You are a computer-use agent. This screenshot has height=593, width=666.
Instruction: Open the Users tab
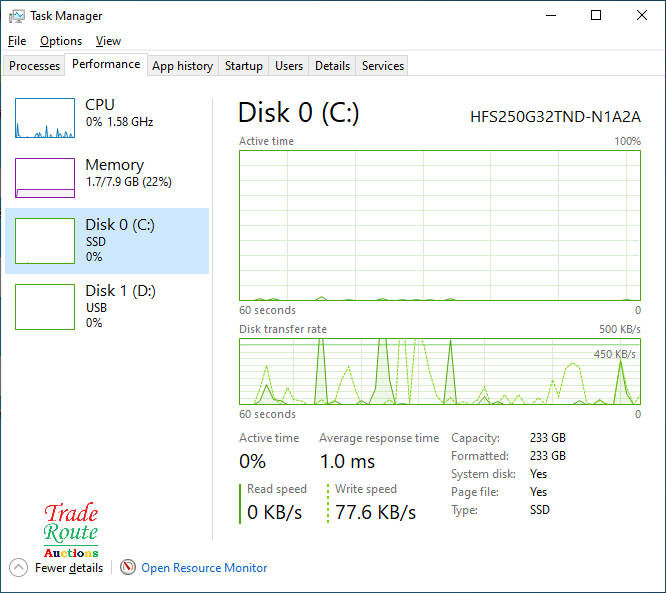pyautogui.click(x=289, y=66)
